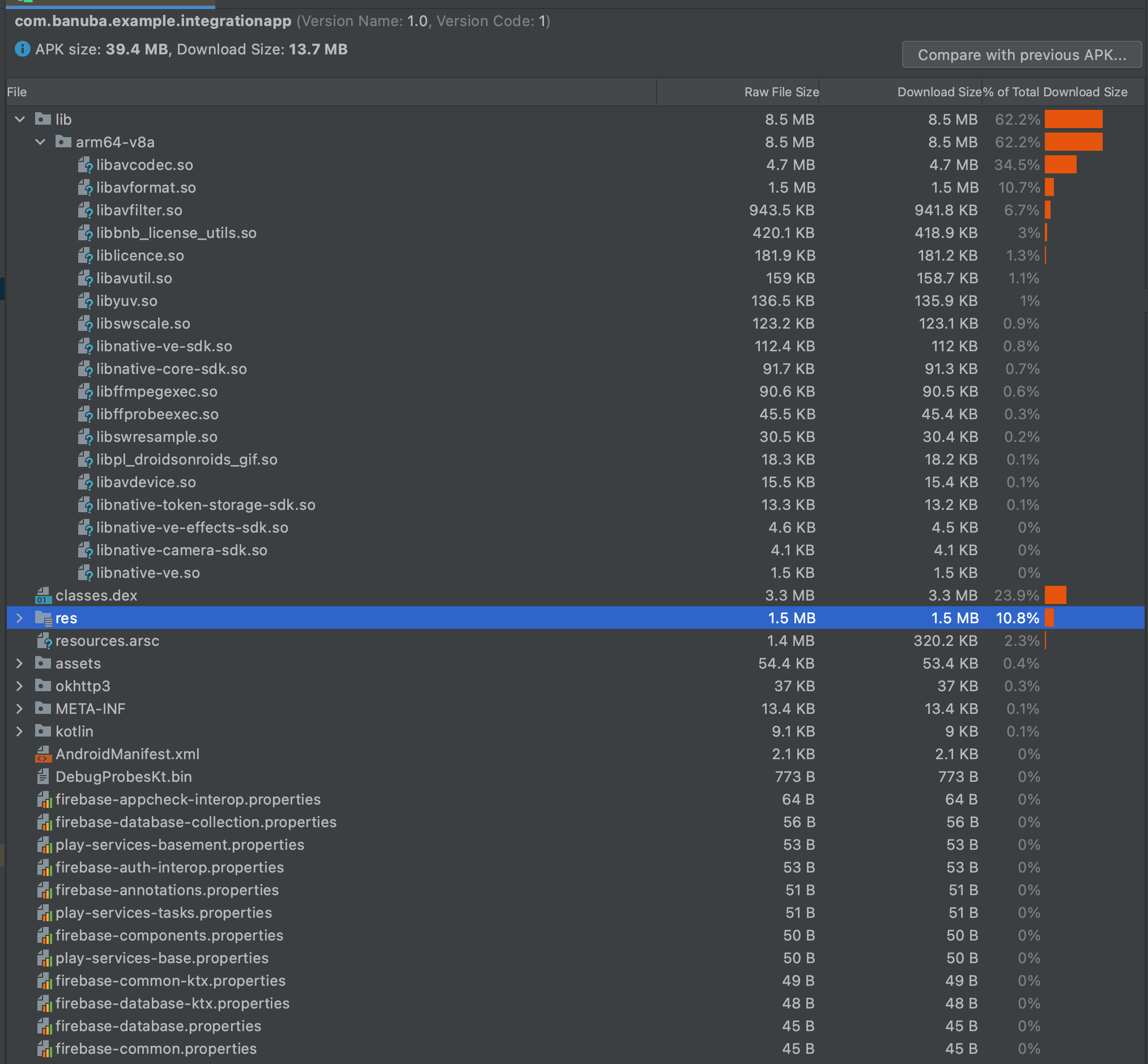The image size is (1148, 1064).
Task: Click the libavfilter.so file icon
Action: point(85,210)
